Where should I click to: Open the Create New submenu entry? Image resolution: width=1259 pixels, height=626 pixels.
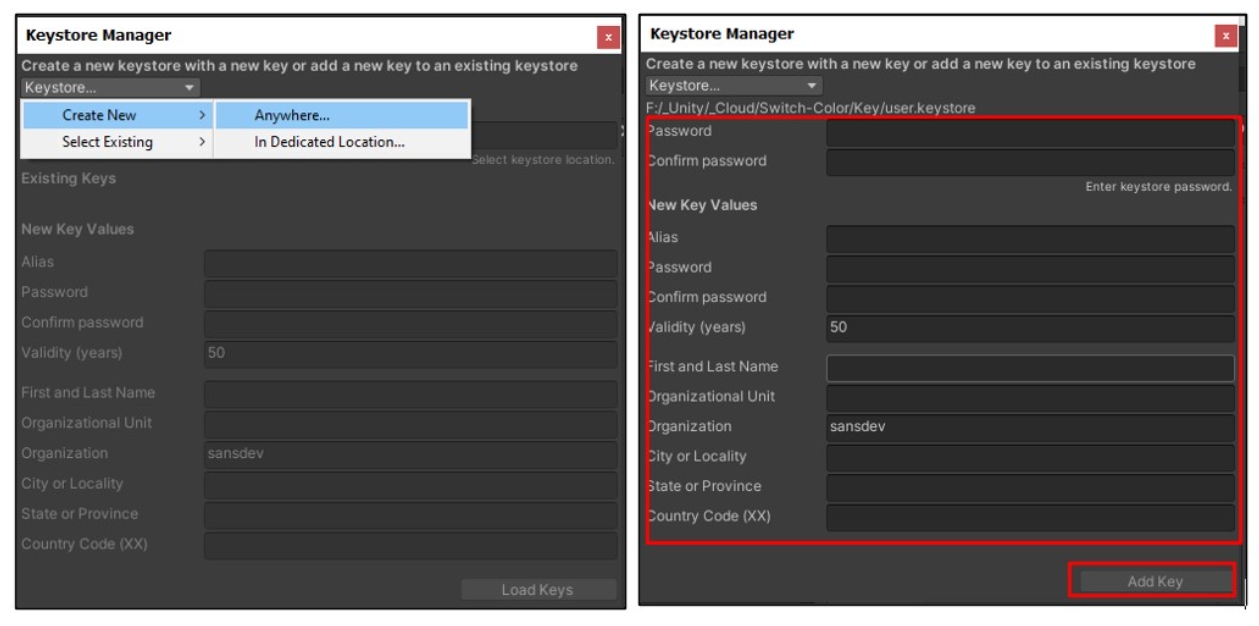100,115
